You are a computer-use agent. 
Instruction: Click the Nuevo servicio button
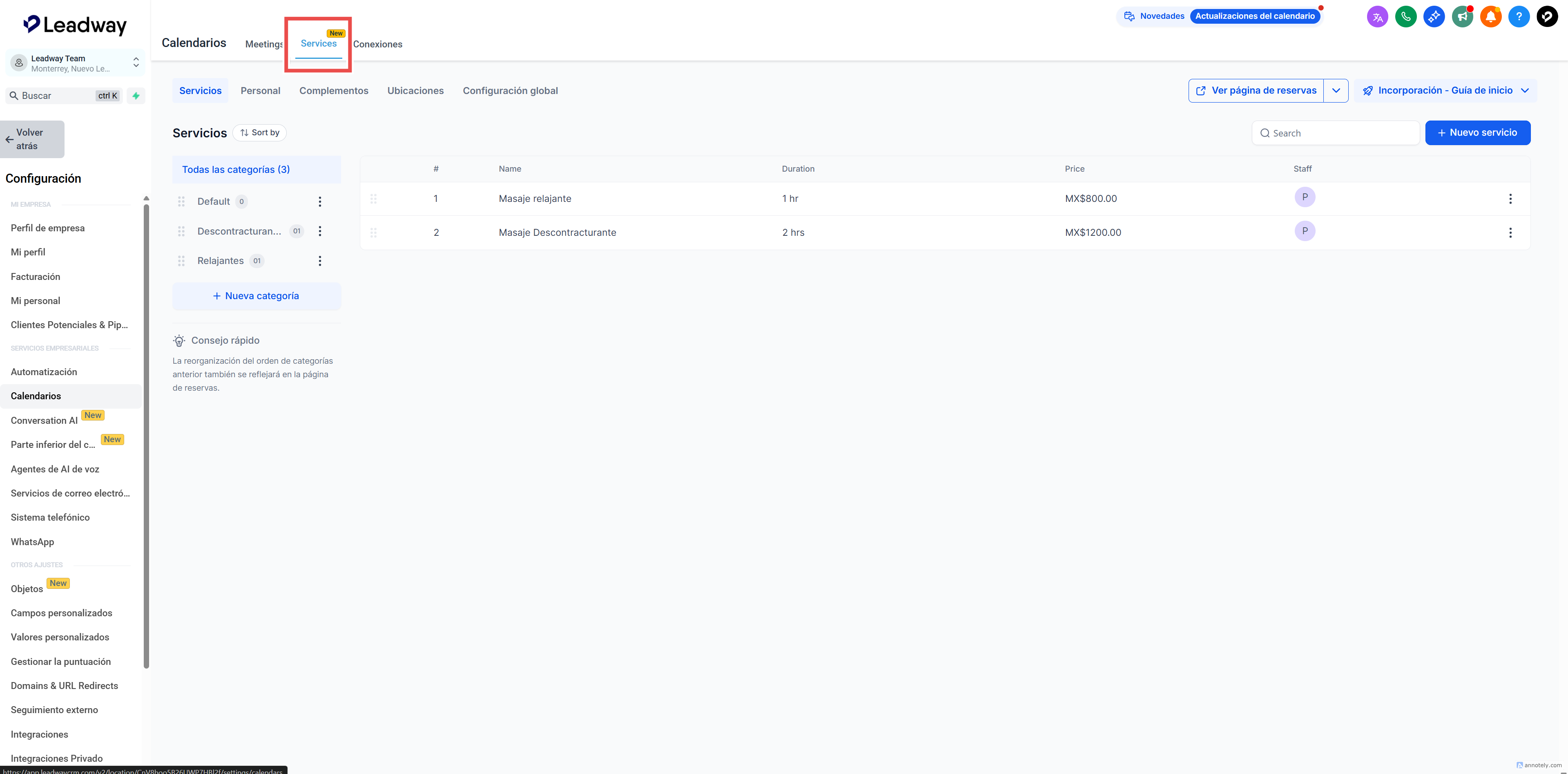1477,133
